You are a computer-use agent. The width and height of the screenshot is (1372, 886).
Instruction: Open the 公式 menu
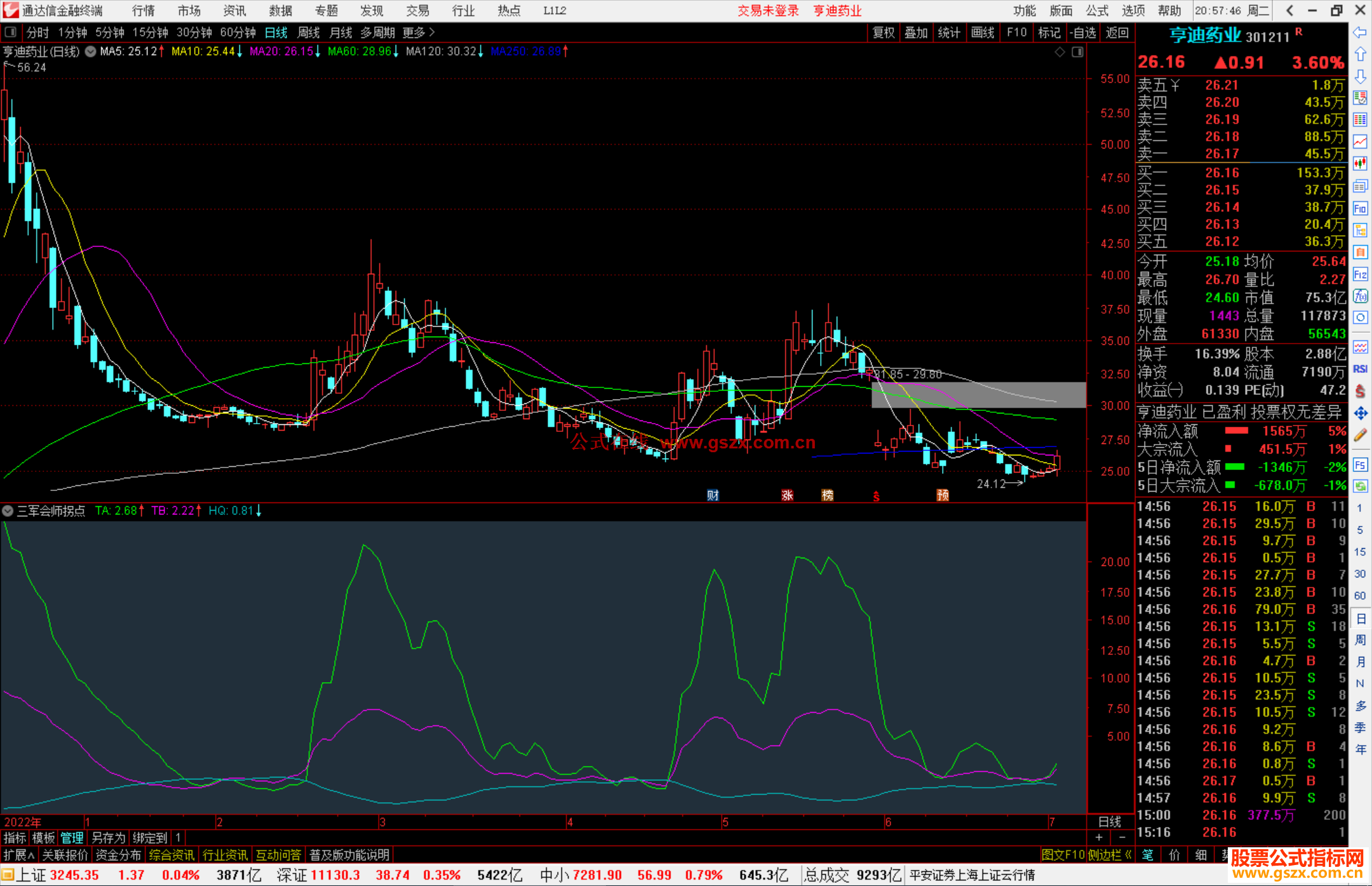(1096, 11)
